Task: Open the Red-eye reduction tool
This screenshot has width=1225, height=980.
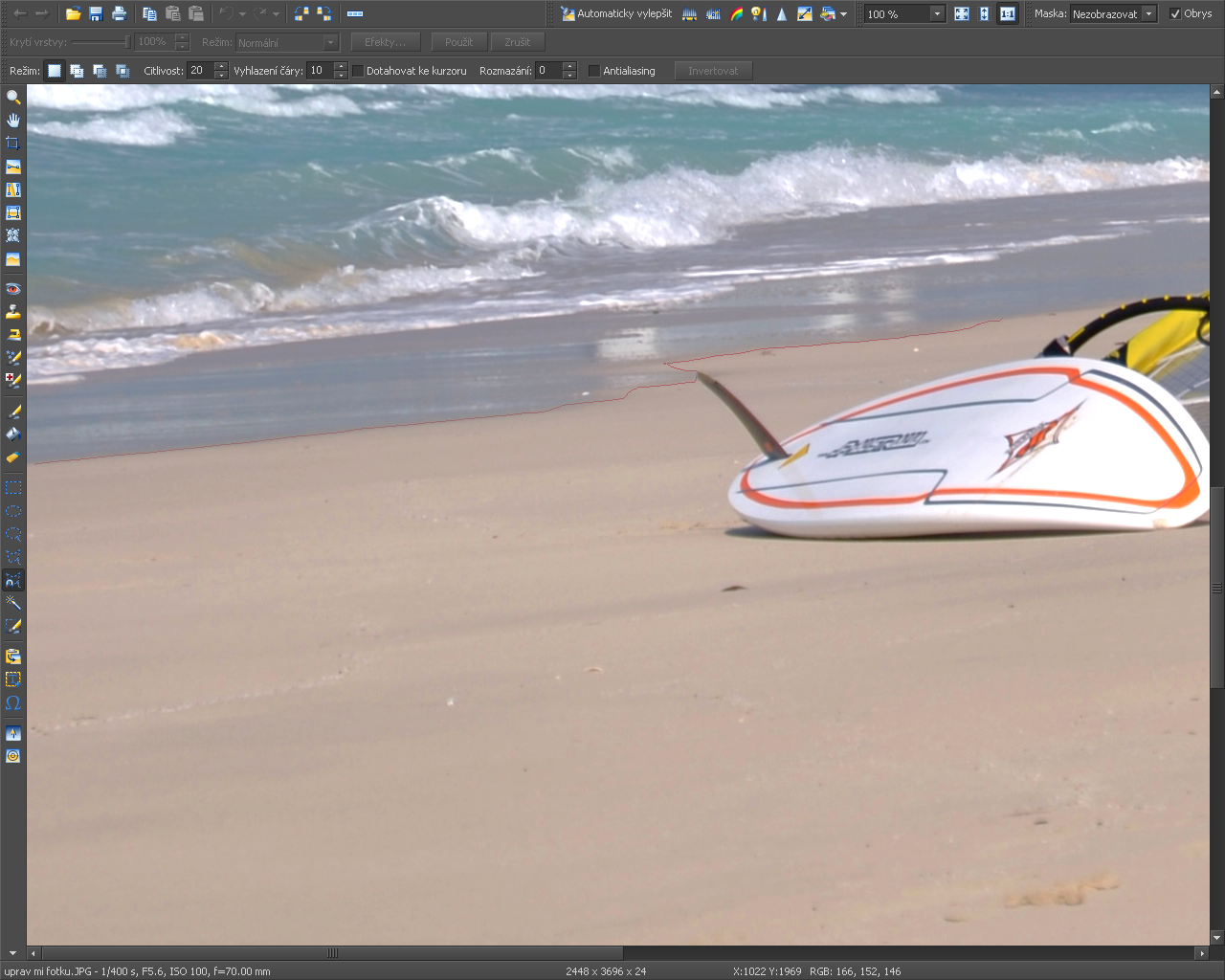Action: pos(13,289)
